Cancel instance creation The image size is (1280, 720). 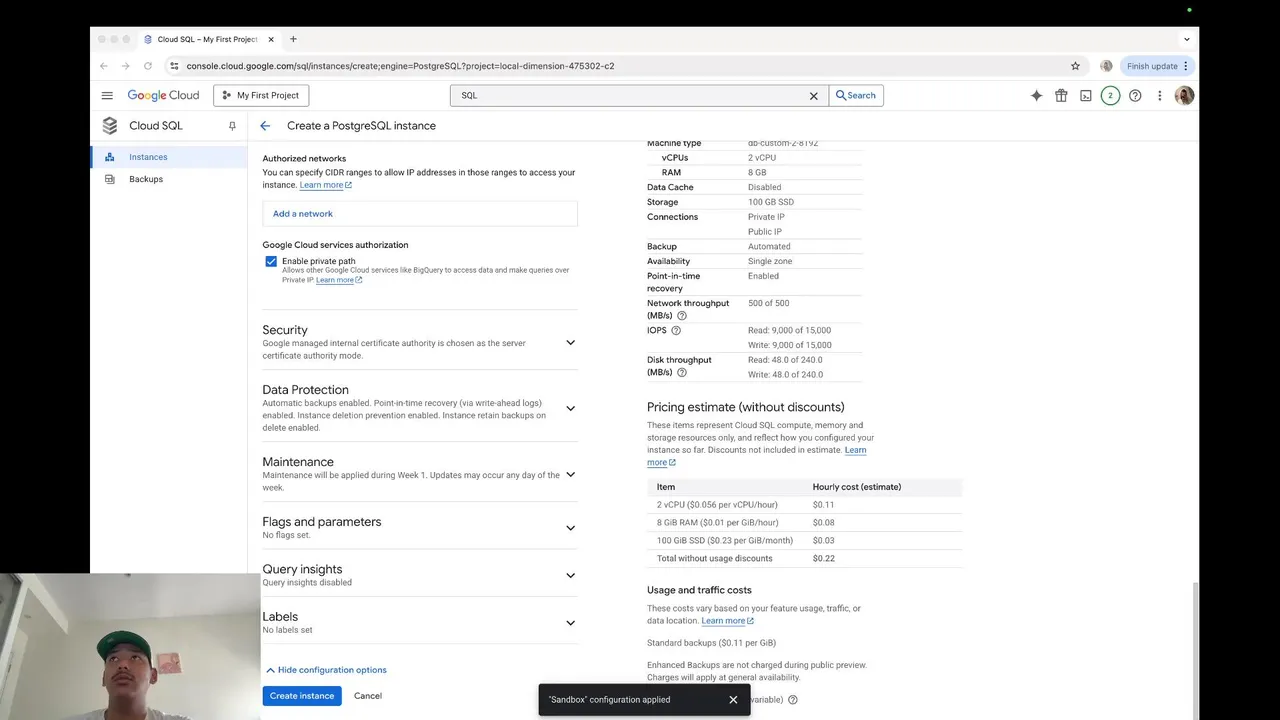(368, 696)
